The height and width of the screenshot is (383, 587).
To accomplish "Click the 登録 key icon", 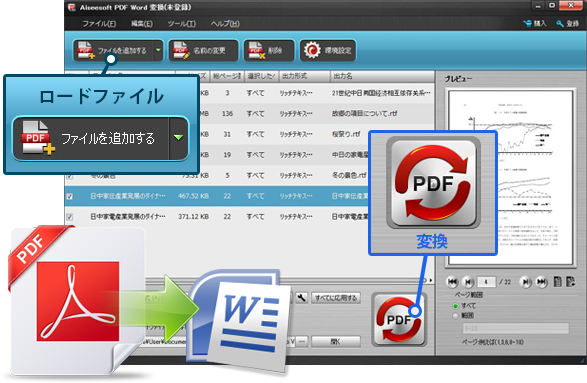I will [x=560, y=24].
